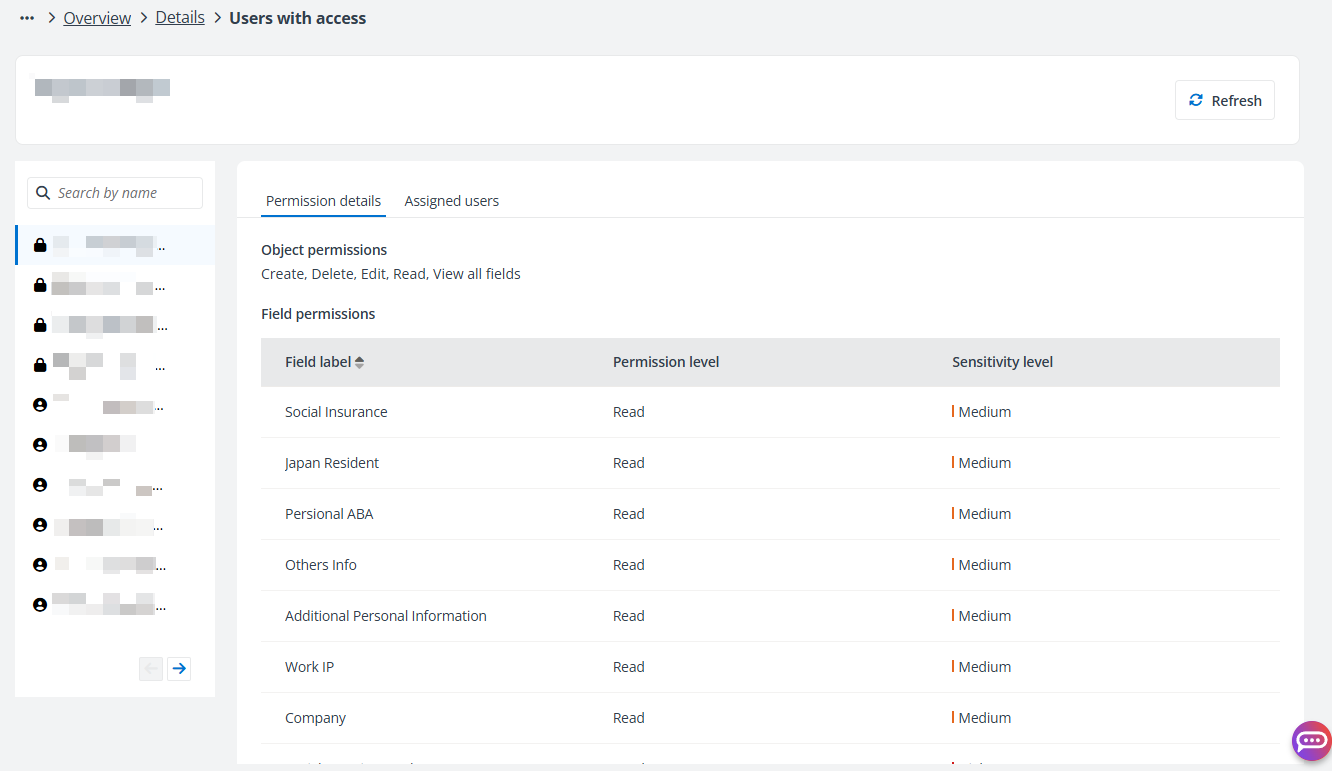This screenshot has height=771, width=1332.
Task: Go to the next page with the right arrow
Action: 179,668
